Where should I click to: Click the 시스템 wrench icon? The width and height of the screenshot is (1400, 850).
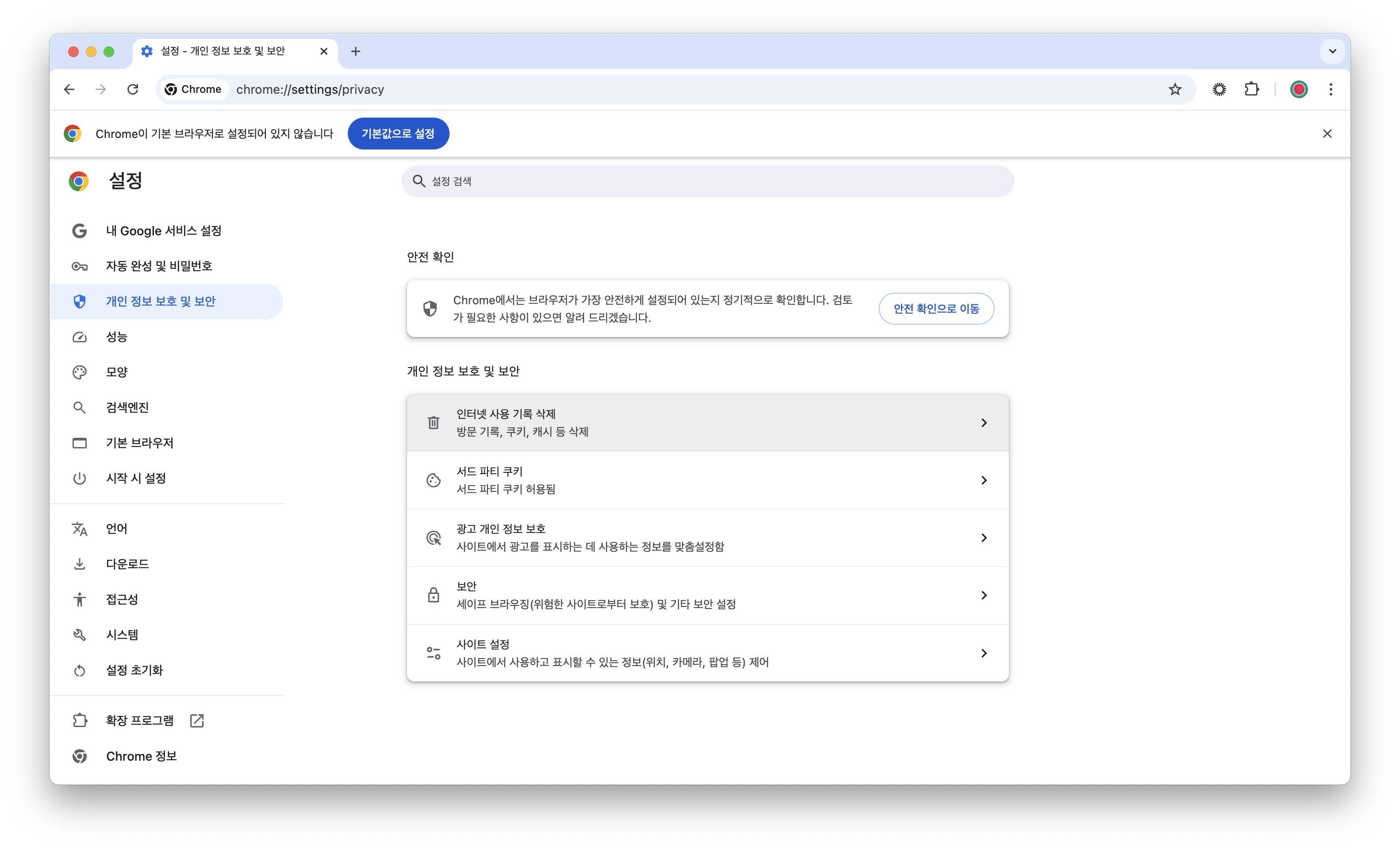point(80,635)
